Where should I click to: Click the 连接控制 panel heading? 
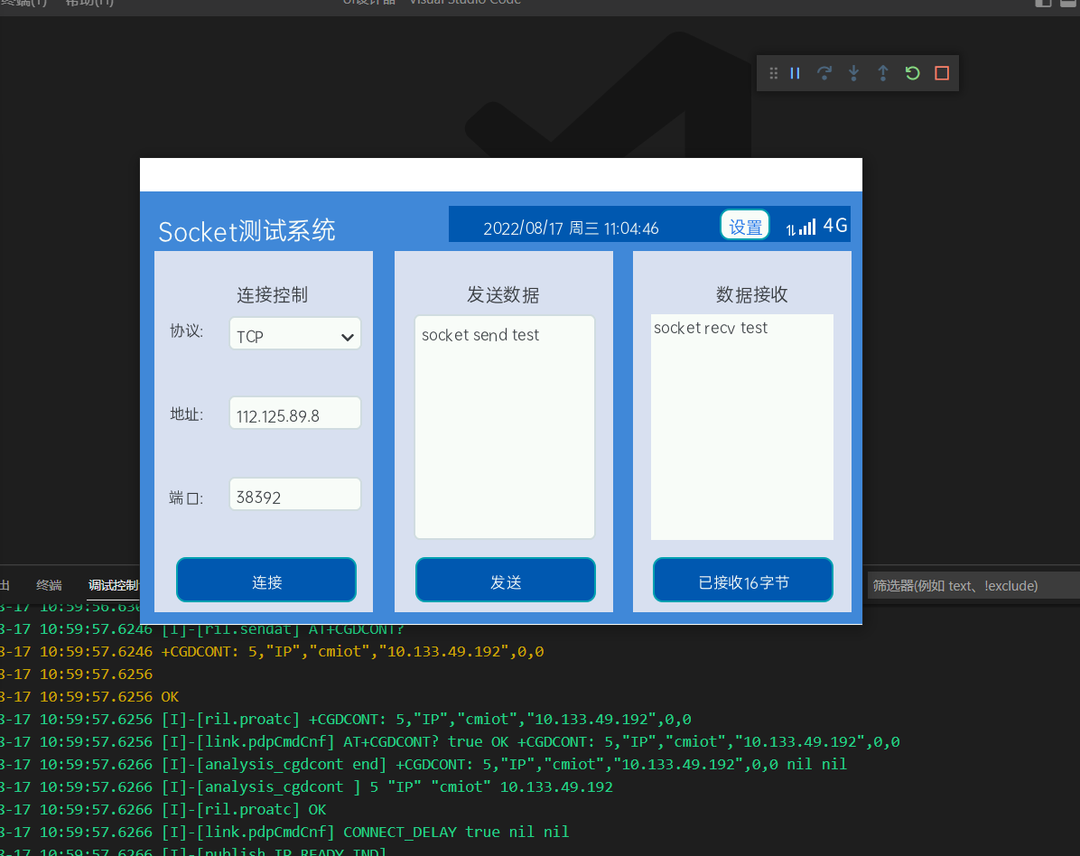click(x=272, y=295)
